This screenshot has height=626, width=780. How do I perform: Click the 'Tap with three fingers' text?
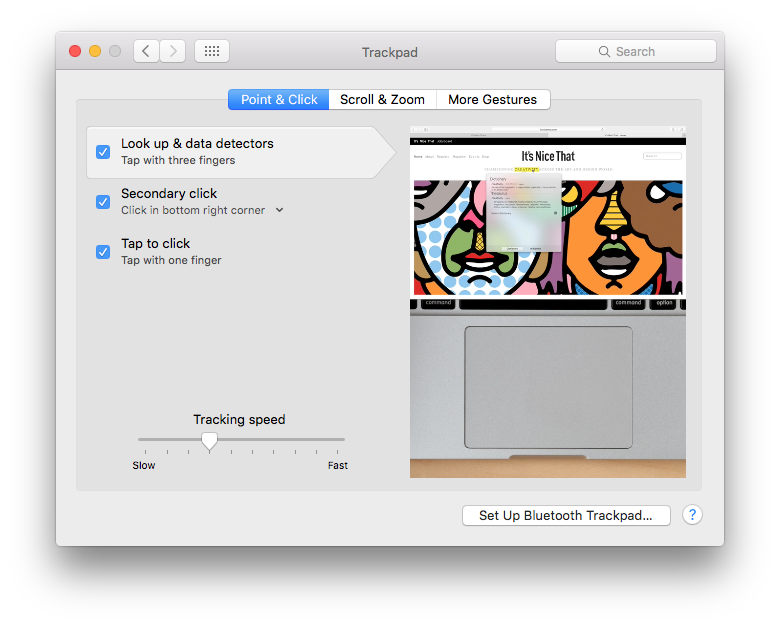pos(178,160)
